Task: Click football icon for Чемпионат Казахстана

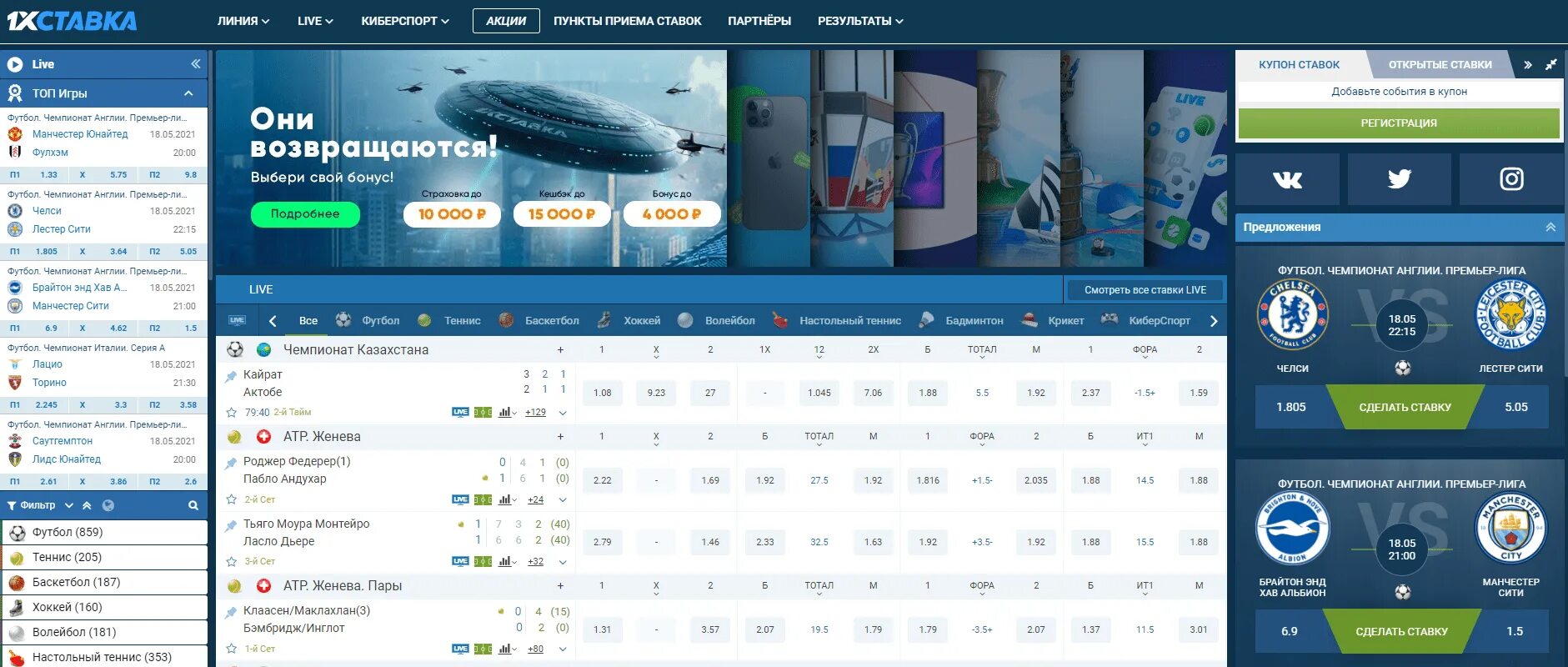Action: [236, 349]
